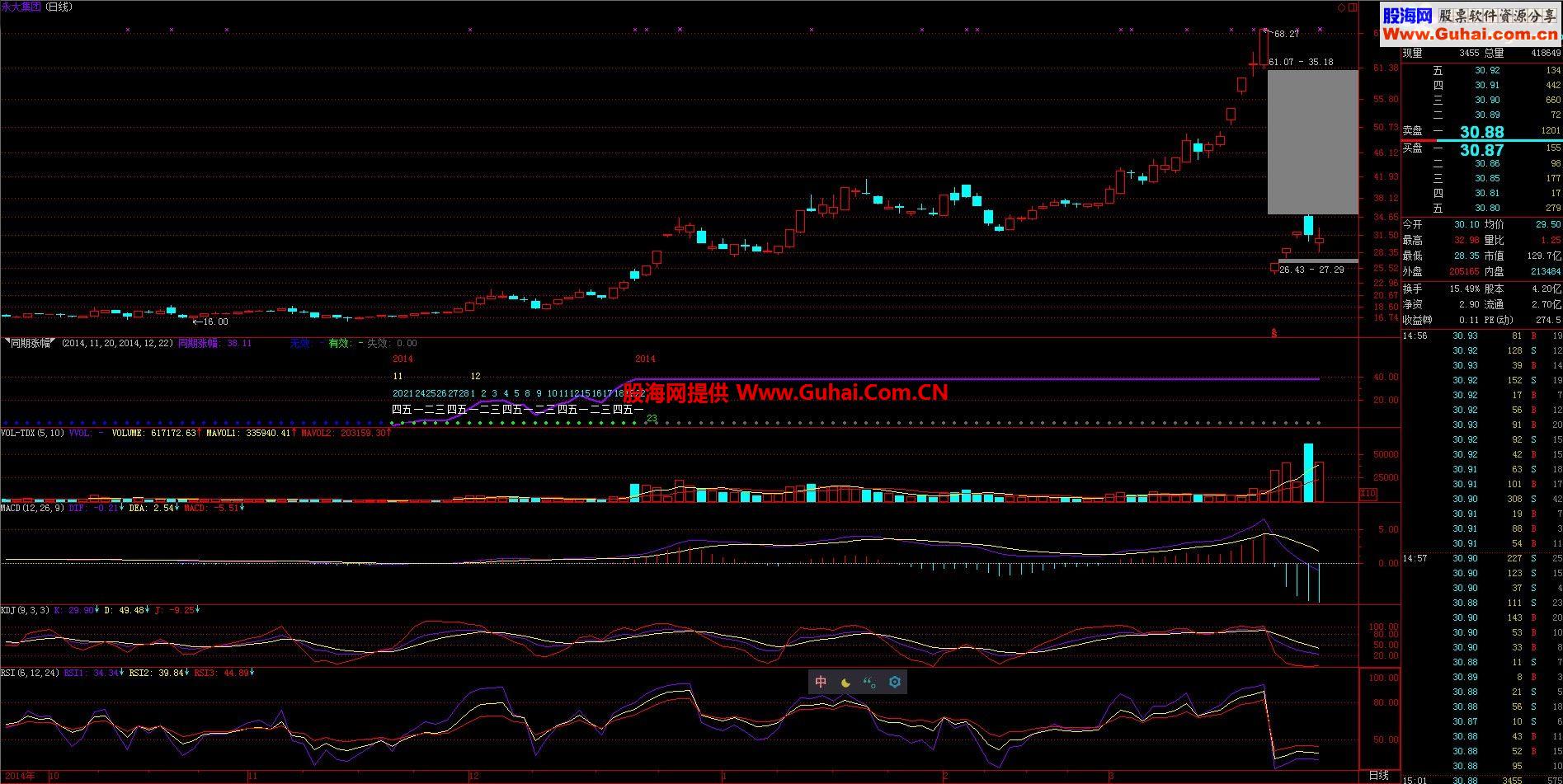
Task: Click the tick row with volume 227
Action: pos(1482,558)
